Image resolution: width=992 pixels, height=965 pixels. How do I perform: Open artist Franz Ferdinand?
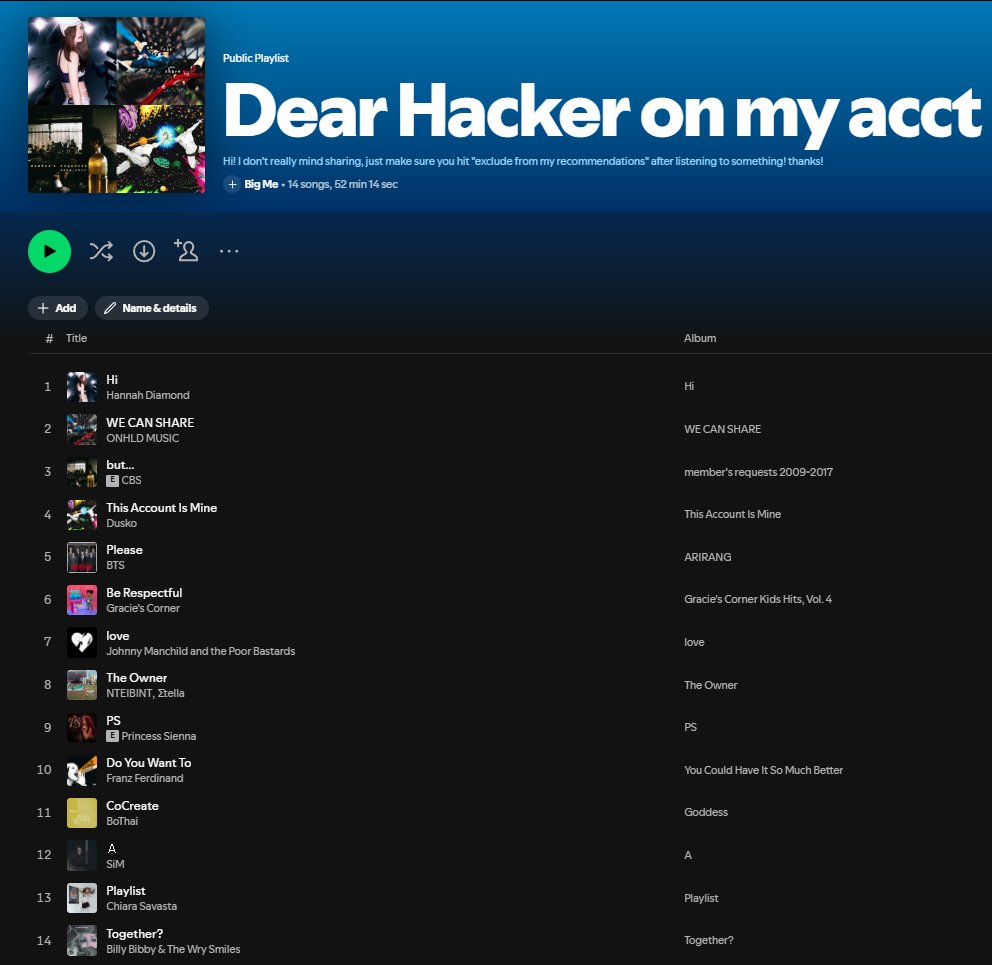tap(145, 778)
